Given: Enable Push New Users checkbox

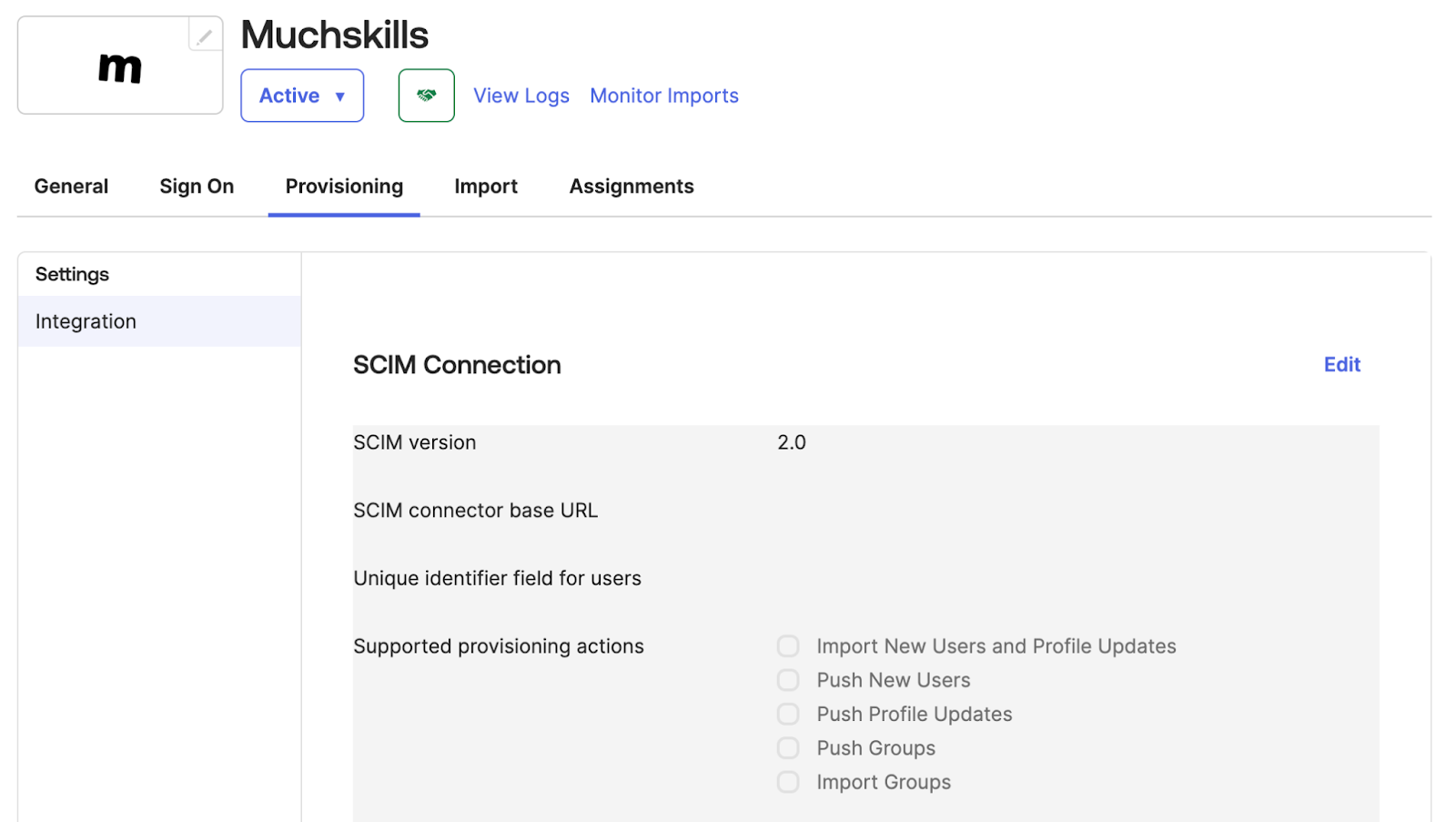Looking at the screenshot, I should pos(788,680).
